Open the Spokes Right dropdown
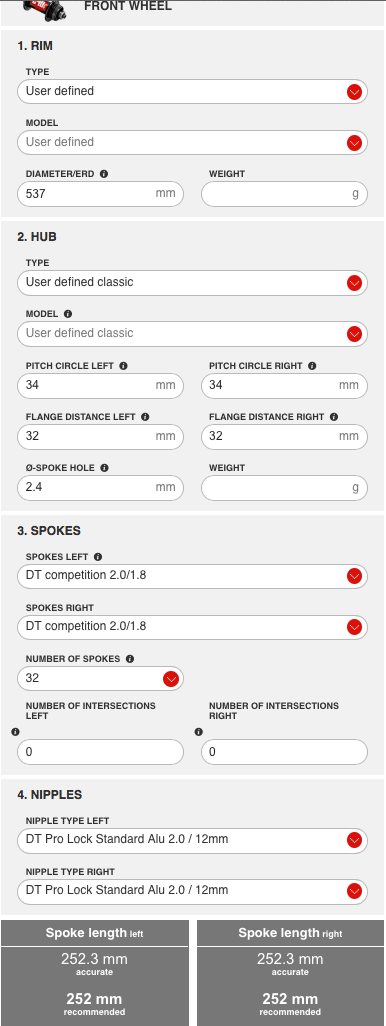This screenshot has height=1026, width=386. point(192,627)
